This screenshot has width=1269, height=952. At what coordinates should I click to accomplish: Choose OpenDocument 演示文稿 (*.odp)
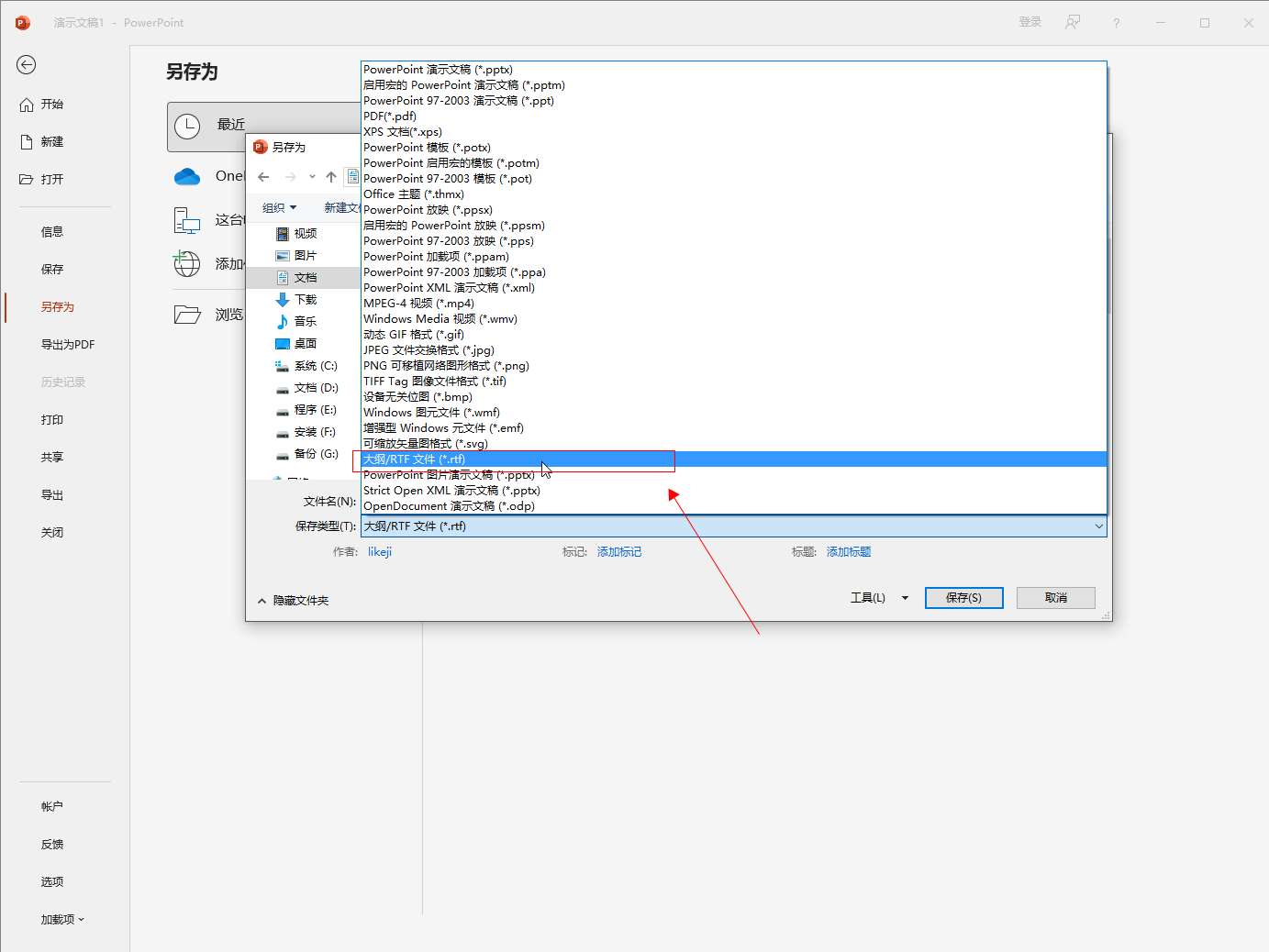(734, 506)
